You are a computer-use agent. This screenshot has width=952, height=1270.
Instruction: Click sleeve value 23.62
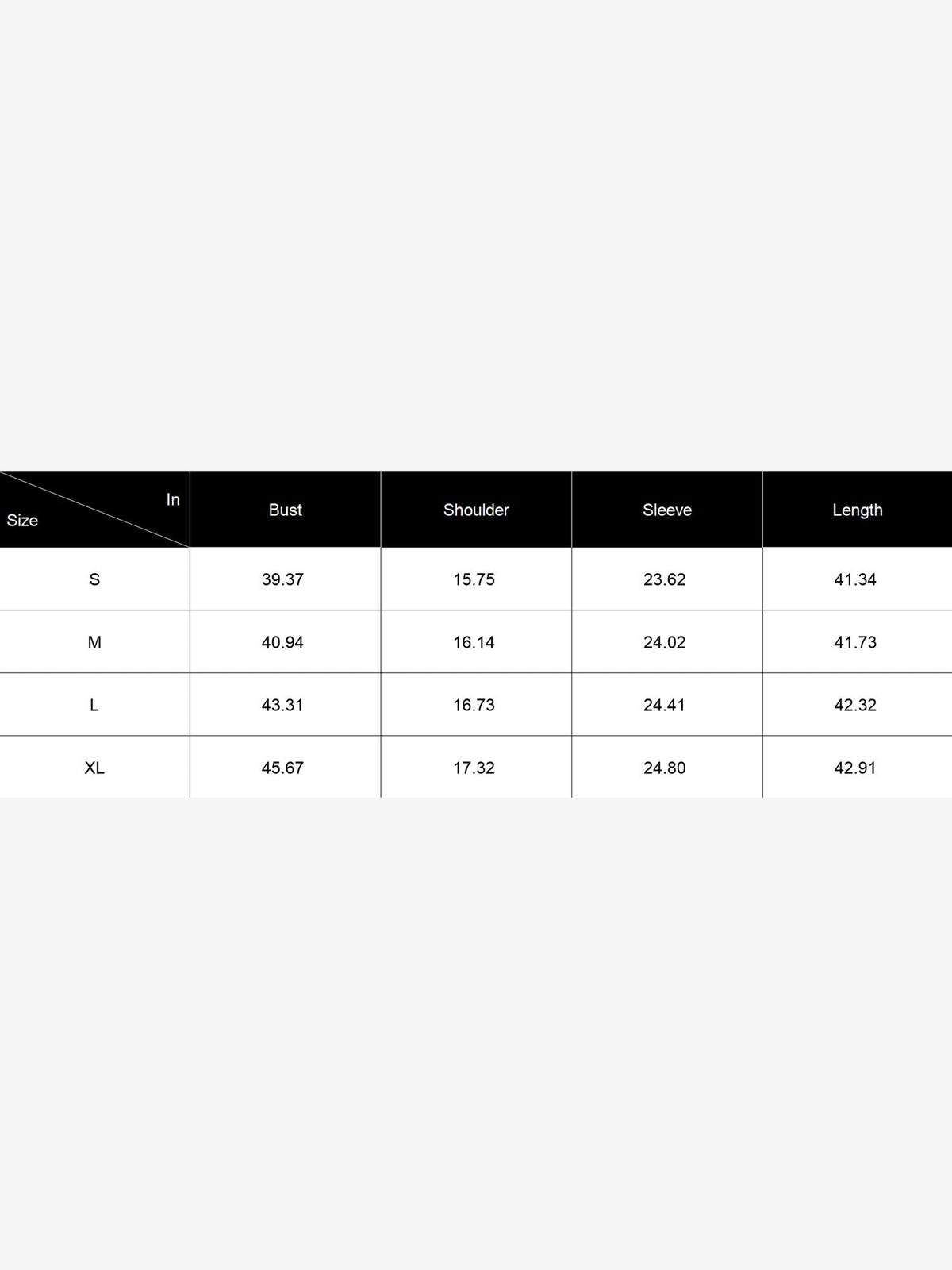(665, 579)
